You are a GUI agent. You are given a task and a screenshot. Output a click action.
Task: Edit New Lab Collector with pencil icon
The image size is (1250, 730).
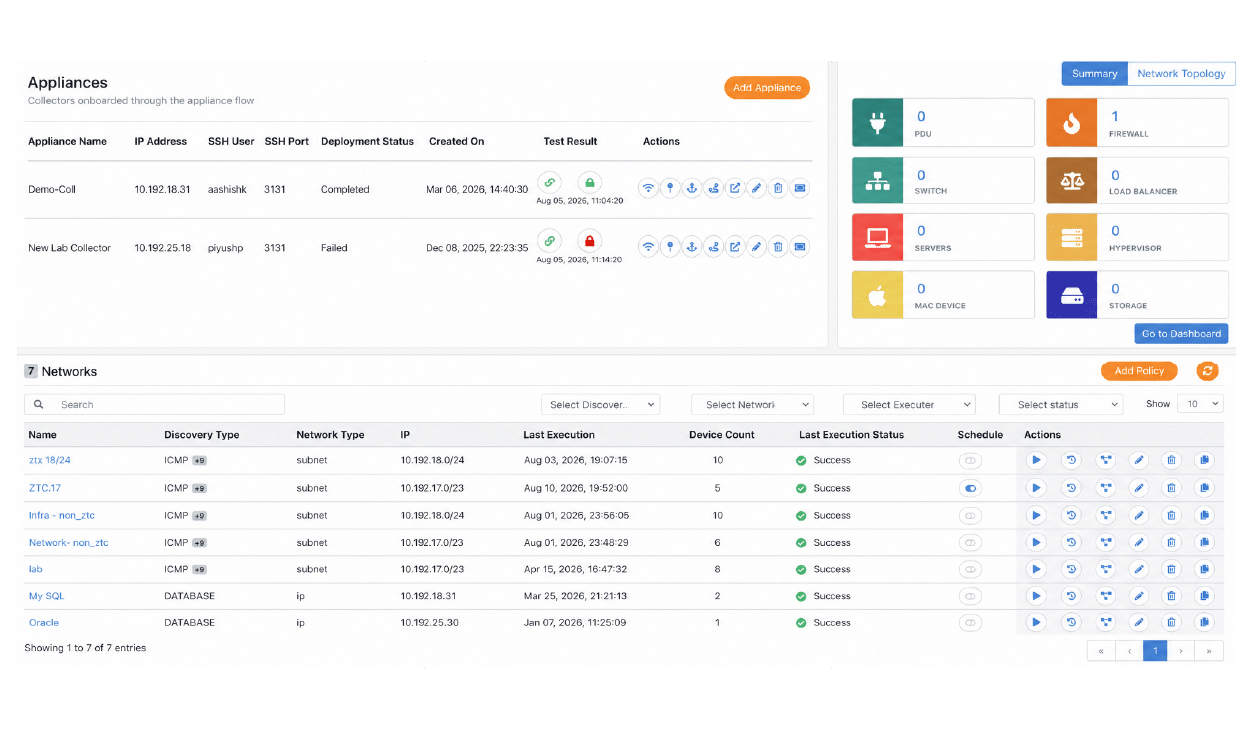click(x=756, y=246)
